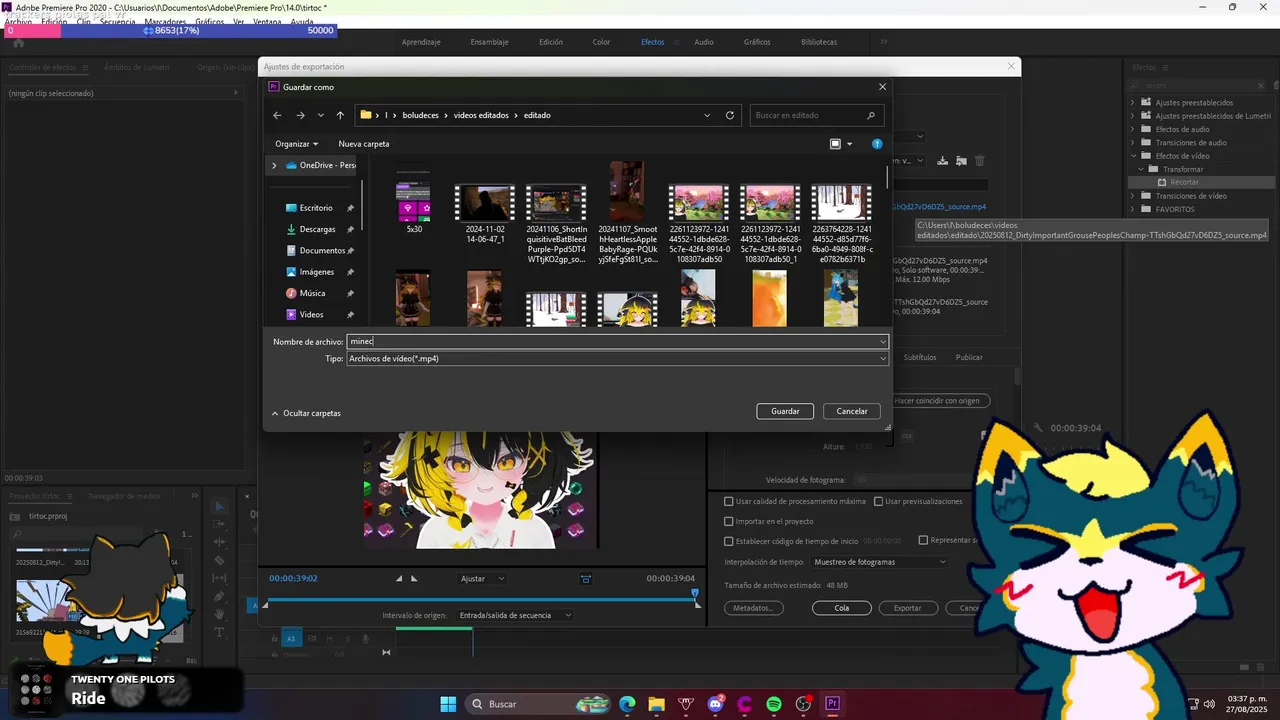Click the Premiere home icon
This screenshot has width=1280, height=720.
18,42
